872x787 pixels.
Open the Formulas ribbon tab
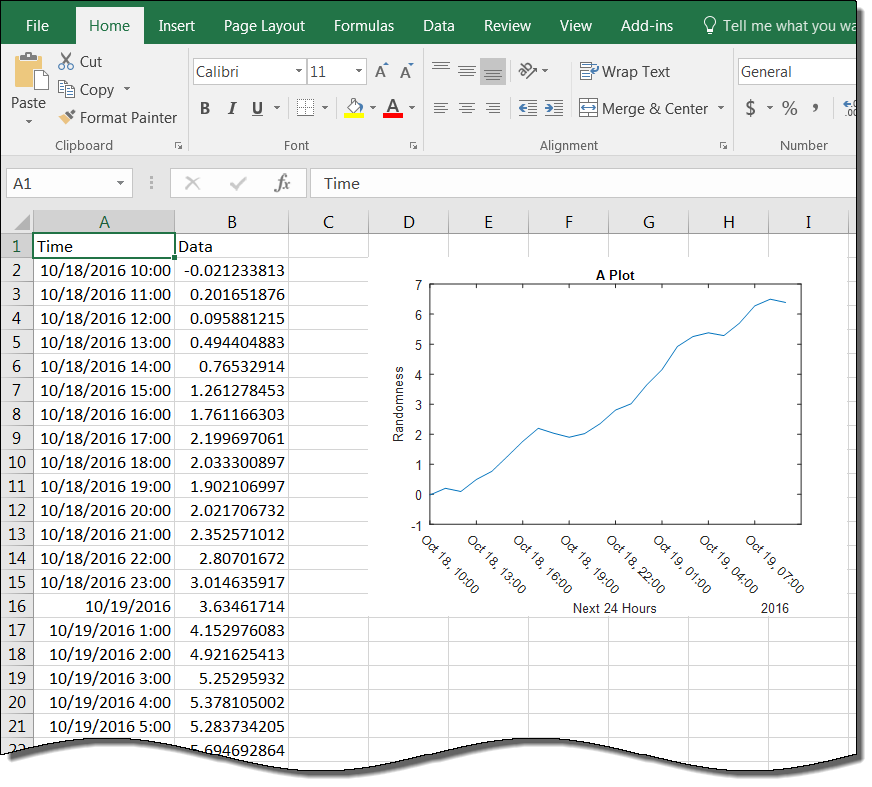364,26
